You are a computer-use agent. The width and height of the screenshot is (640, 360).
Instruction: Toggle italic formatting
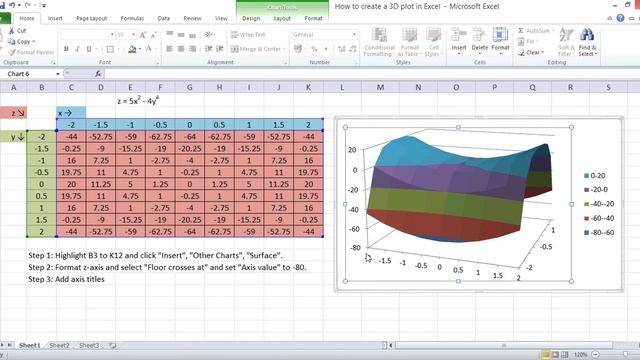pos(77,49)
